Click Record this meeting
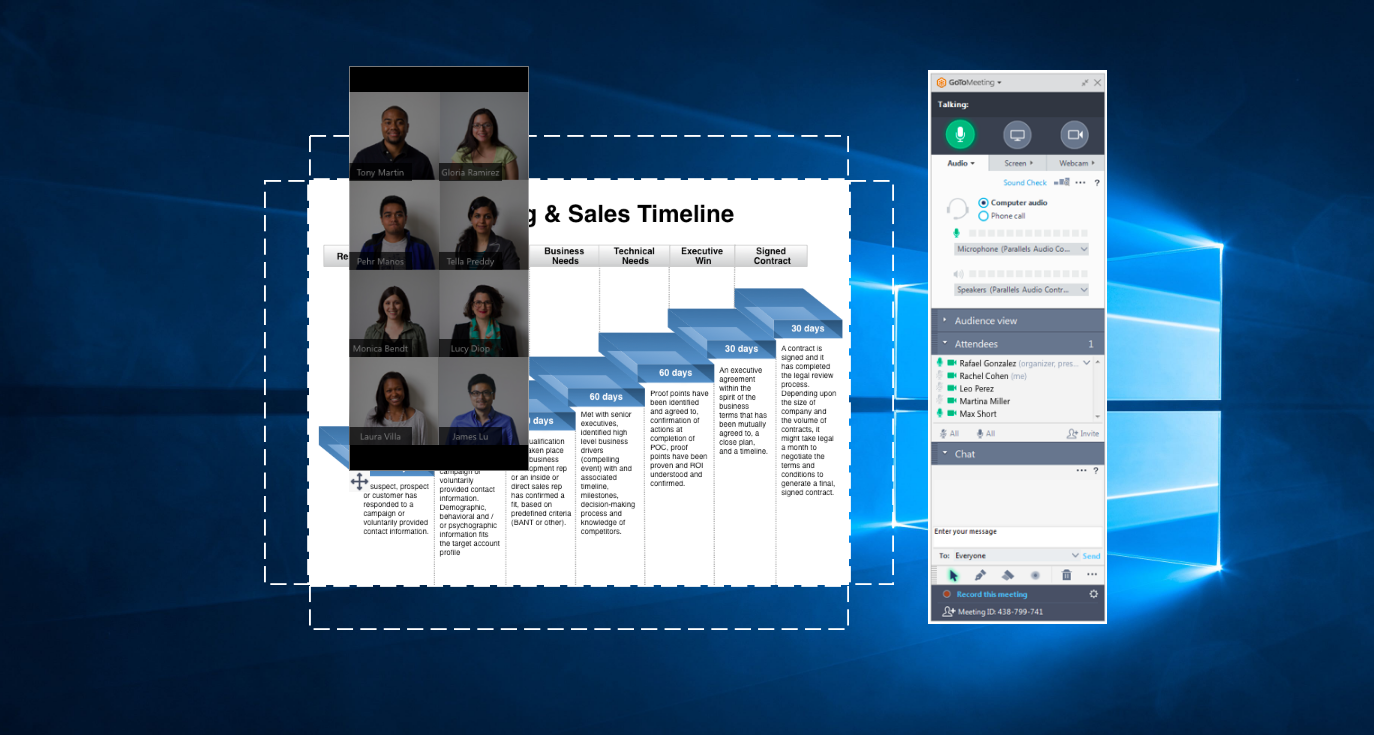 pos(991,594)
